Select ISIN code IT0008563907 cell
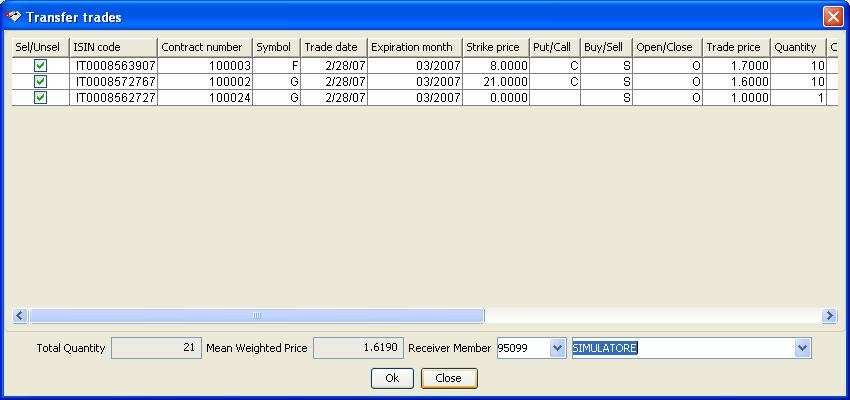The height and width of the screenshot is (400, 850). pyautogui.click(x=113, y=66)
